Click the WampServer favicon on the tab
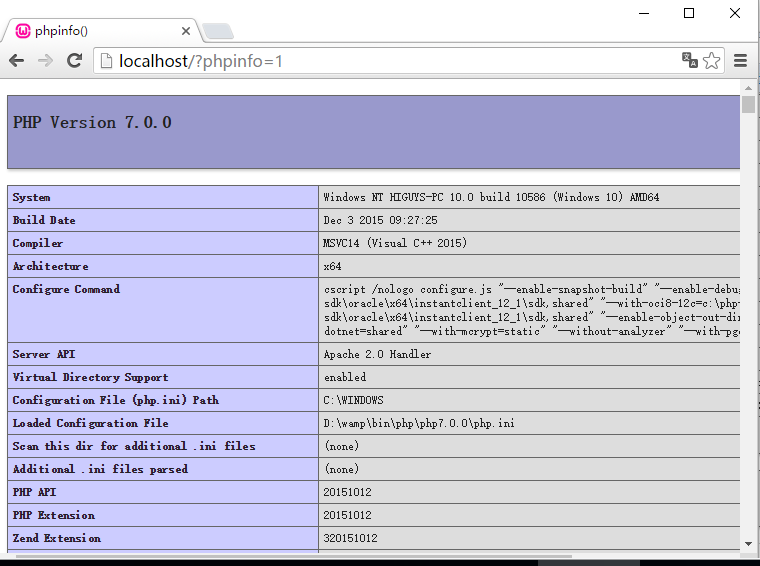 coord(23,31)
